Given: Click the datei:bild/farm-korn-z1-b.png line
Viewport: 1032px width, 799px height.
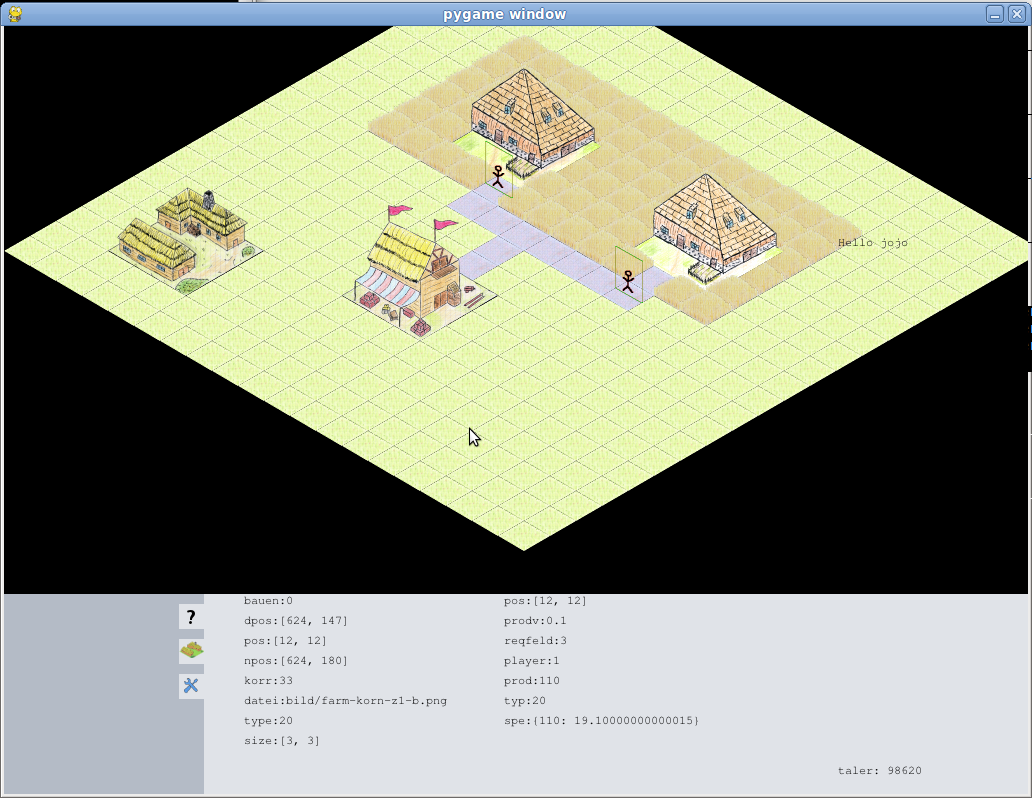Looking at the screenshot, I should pyautogui.click(x=345, y=701).
